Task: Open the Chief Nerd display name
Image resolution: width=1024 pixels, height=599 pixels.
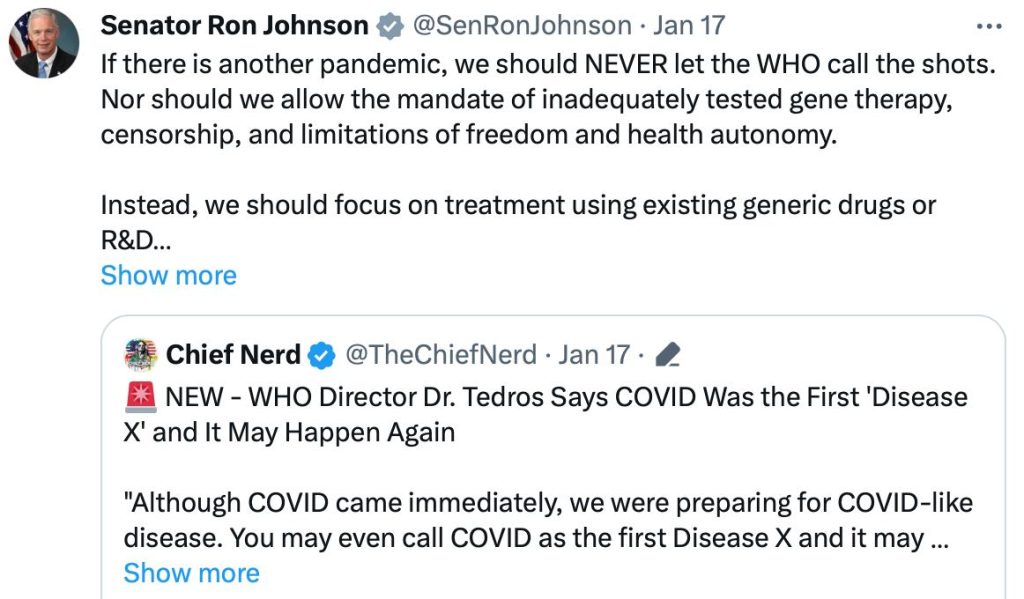Action: pyautogui.click(x=233, y=354)
